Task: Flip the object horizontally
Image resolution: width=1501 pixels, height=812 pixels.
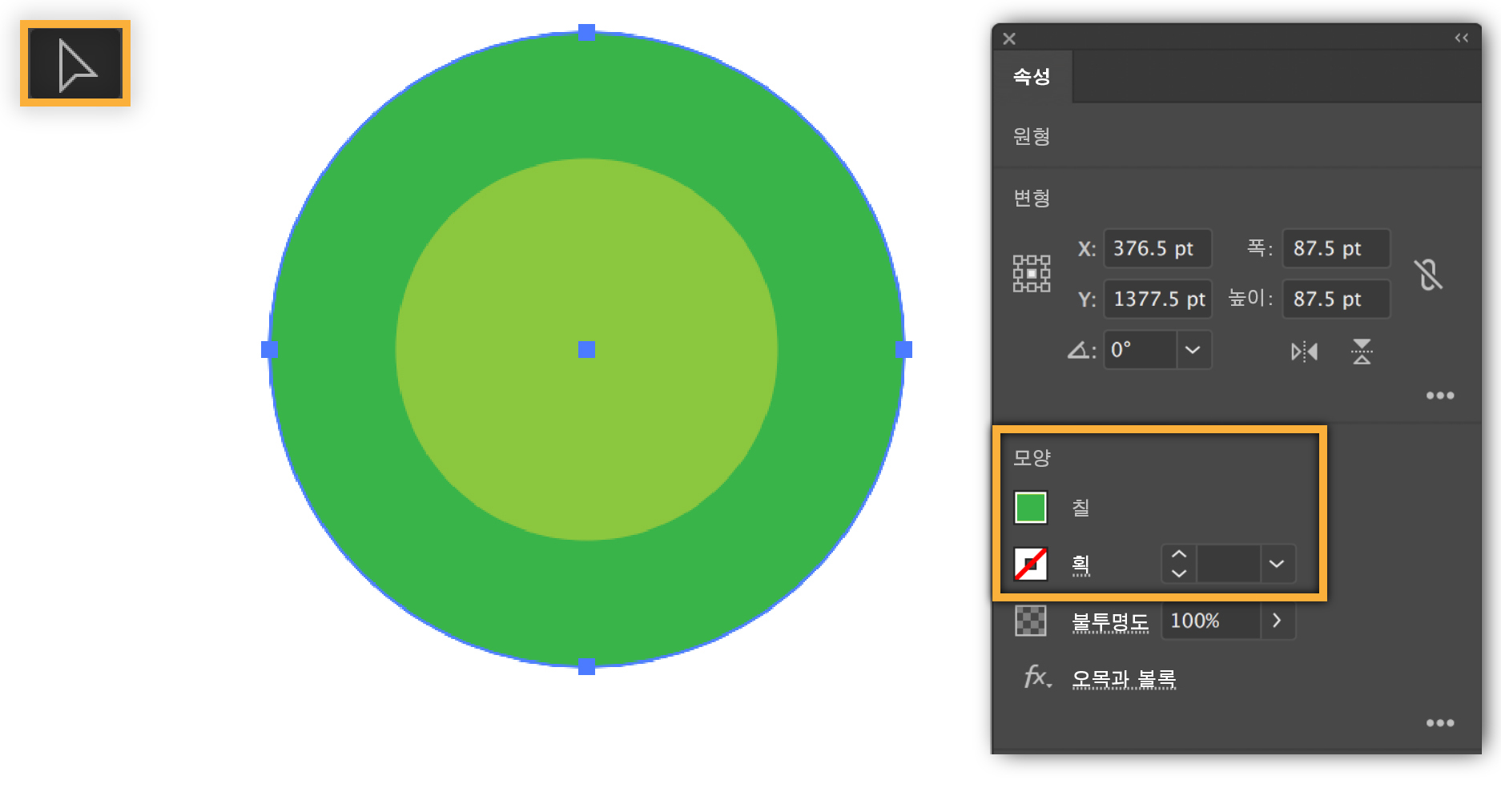Action: point(1304,352)
